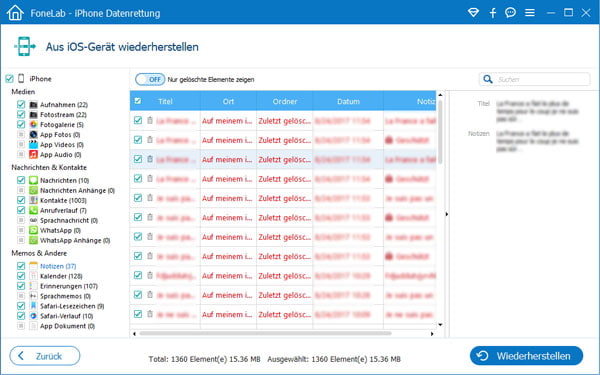Open the diamond purchase icon in title bar
600x375 pixels.
click(x=473, y=13)
